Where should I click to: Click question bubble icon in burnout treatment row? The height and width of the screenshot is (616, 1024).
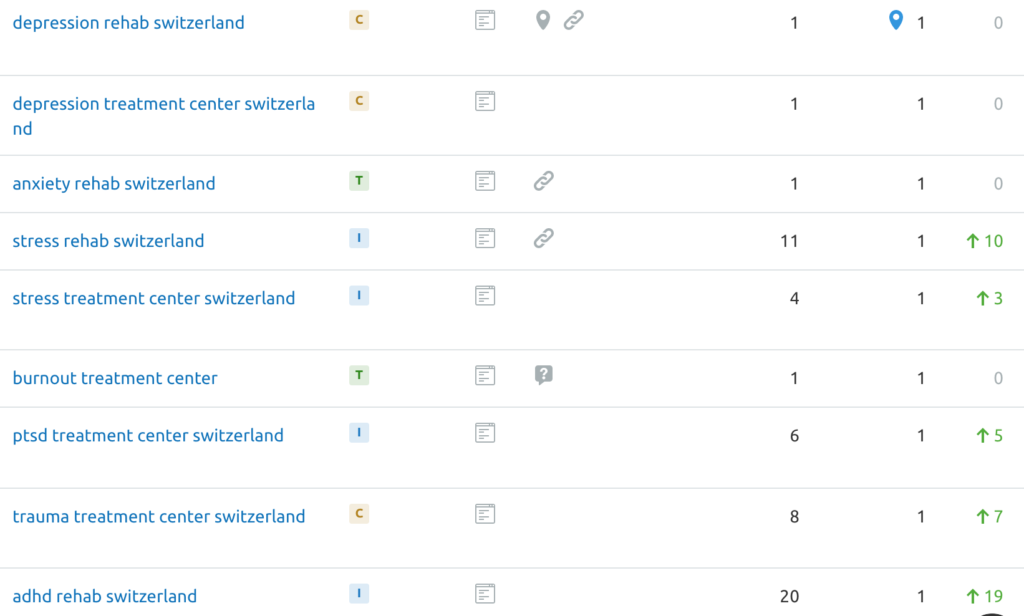[543, 375]
